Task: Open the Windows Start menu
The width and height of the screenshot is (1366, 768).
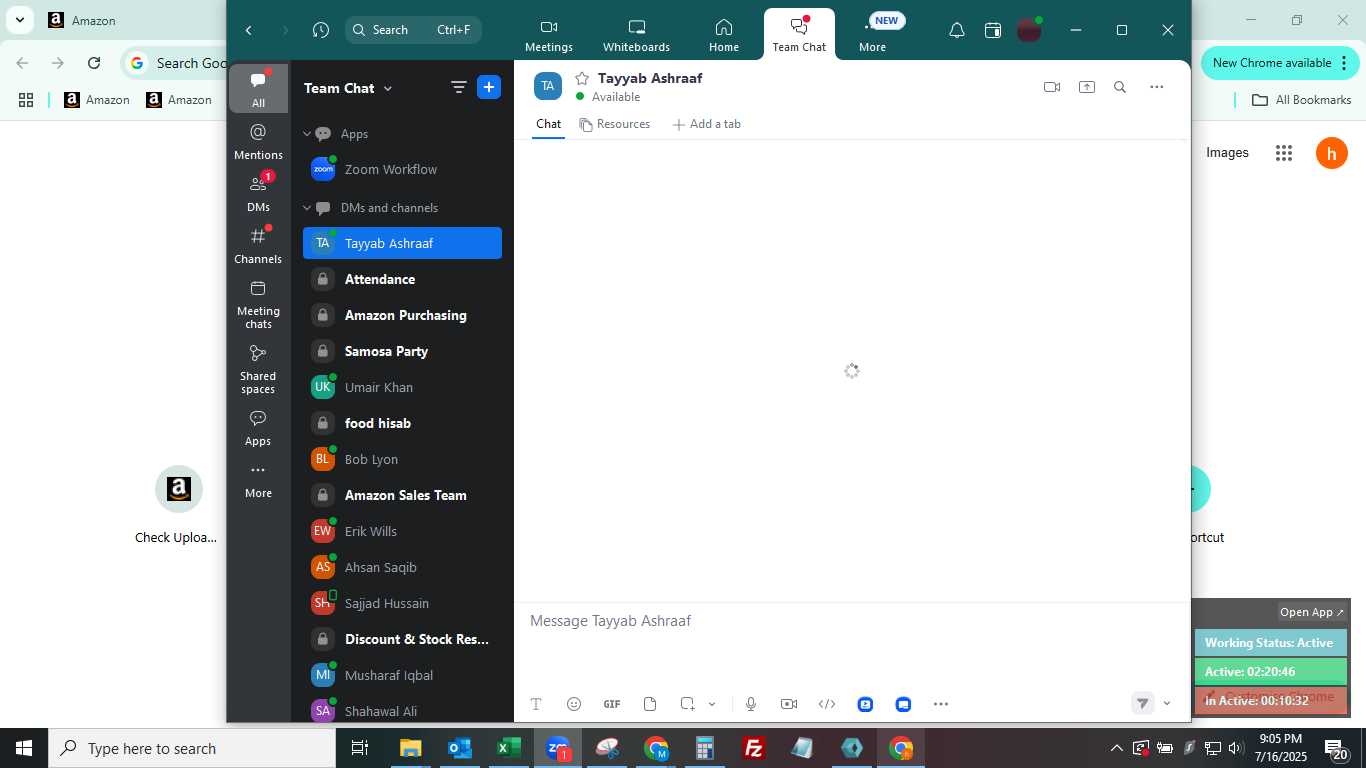Action: tap(24, 748)
